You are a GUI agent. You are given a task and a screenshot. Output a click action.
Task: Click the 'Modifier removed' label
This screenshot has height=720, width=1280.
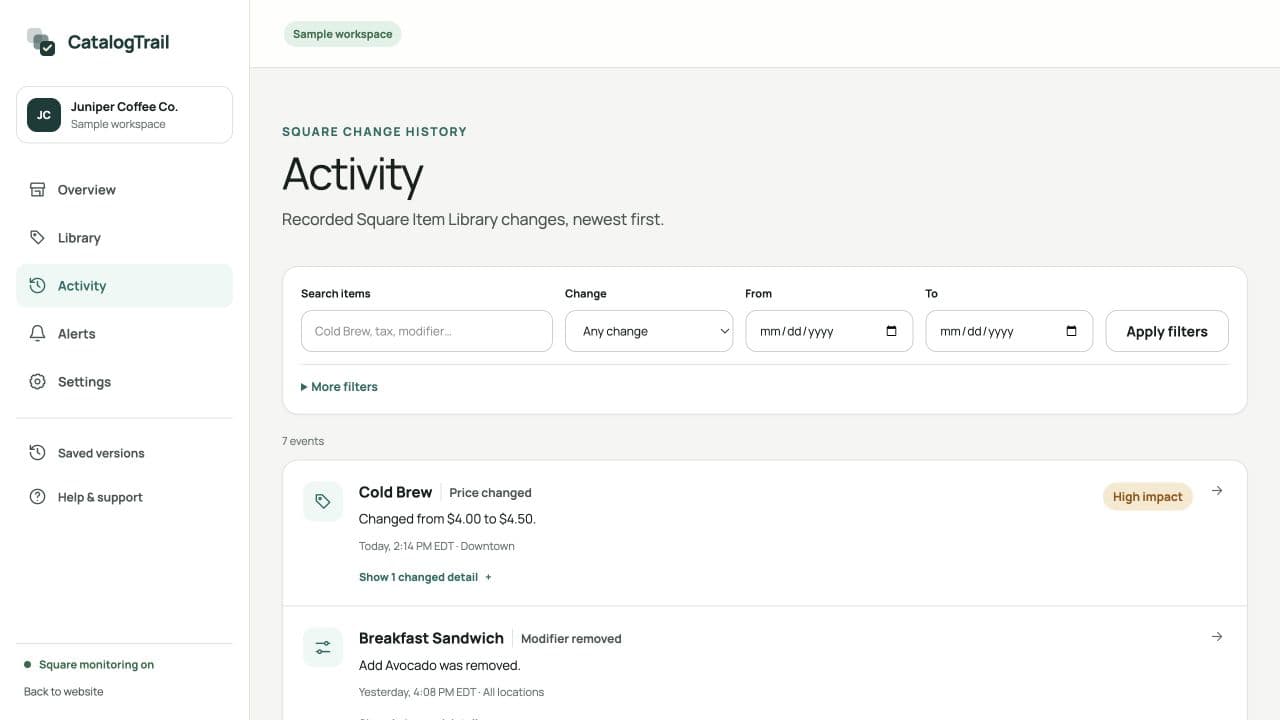click(571, 639)
